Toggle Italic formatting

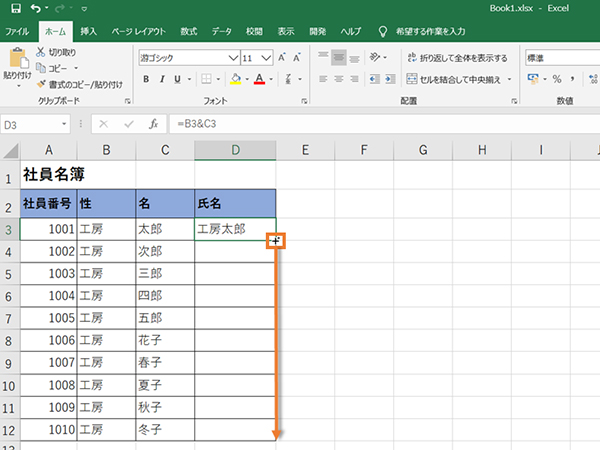[x=161, y=80]
